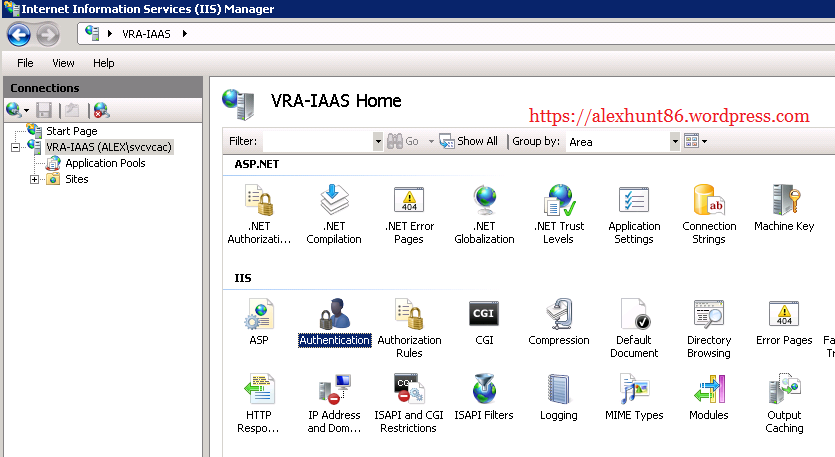The height and width of the screenshot is (457, 835).
Task: Click the Delete connection icon
Action: (x=101, y=110)
